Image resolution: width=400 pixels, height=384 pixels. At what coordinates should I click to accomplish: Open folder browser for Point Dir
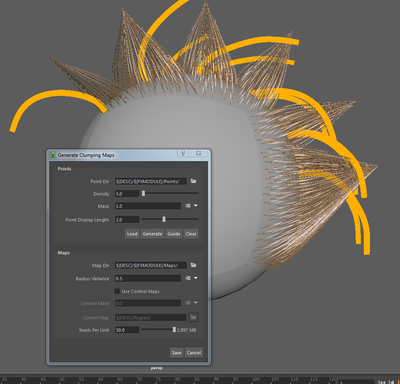point(193,181)
